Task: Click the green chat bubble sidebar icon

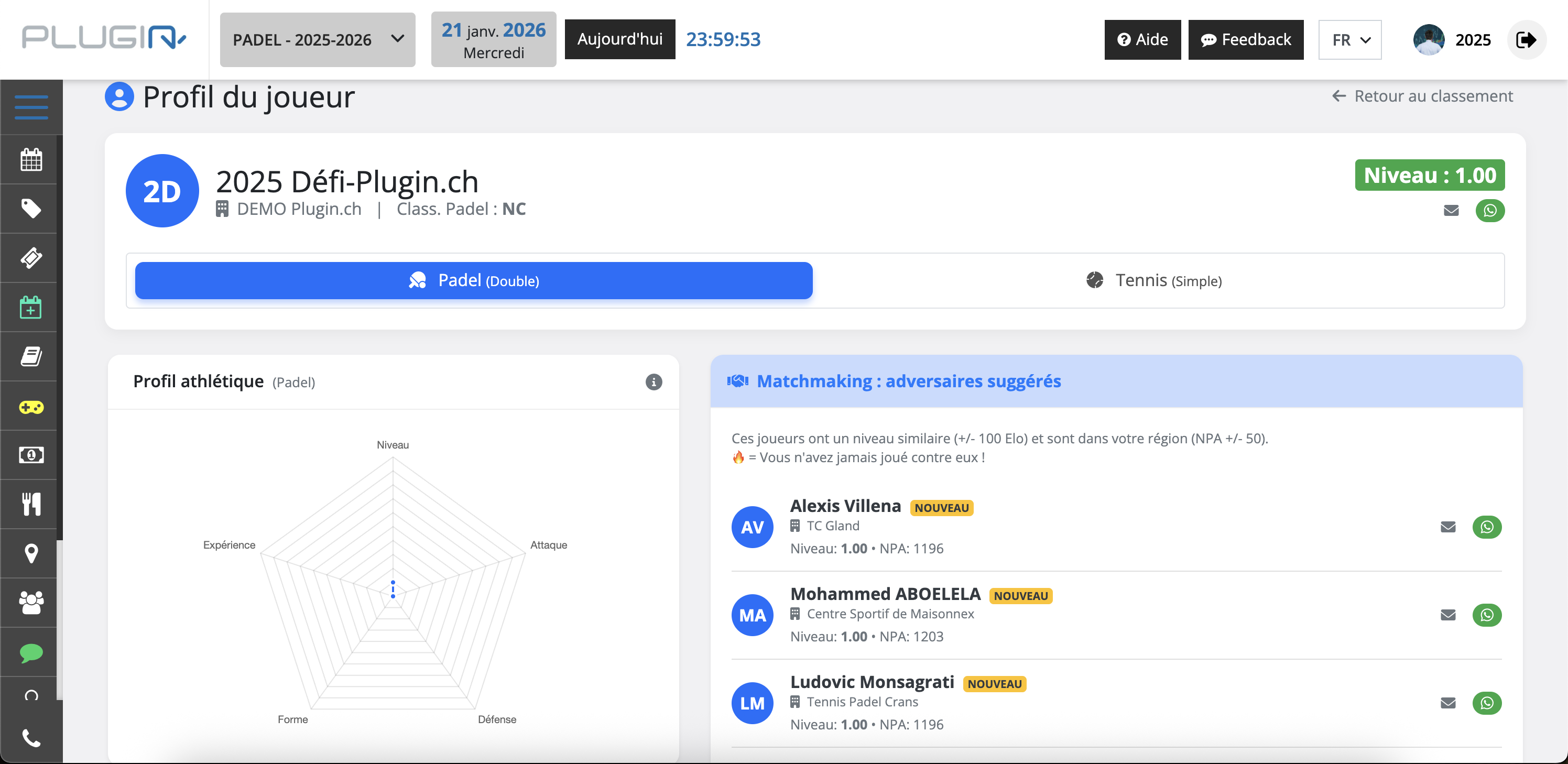Action: tap(31, 652)
